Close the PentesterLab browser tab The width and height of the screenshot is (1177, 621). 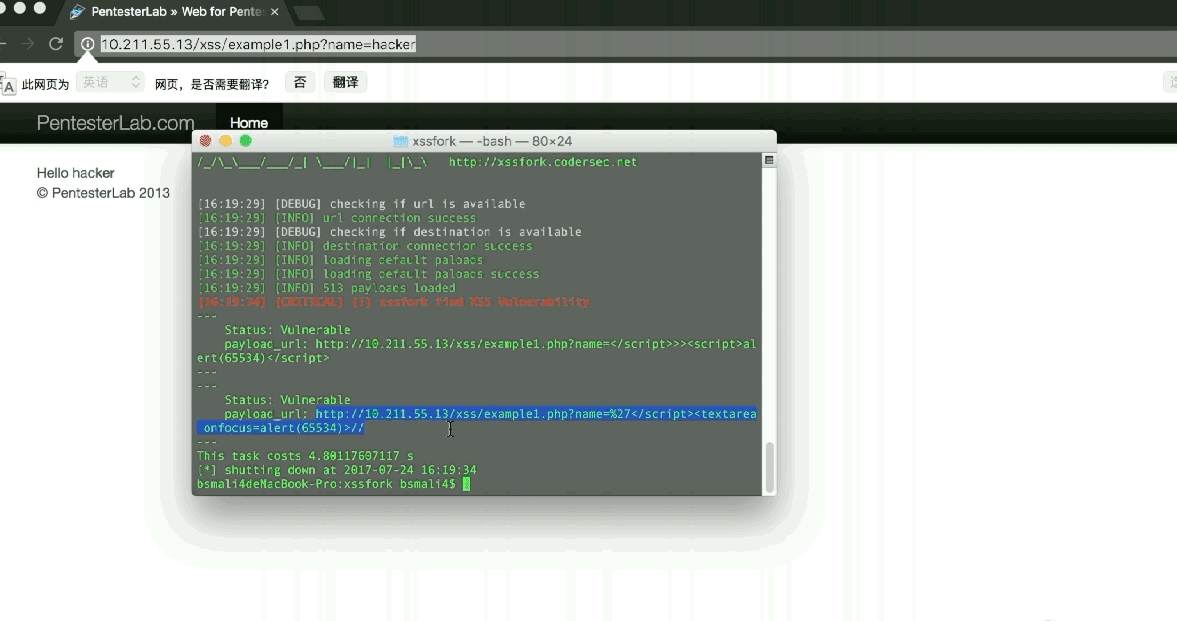click(275, 12)
